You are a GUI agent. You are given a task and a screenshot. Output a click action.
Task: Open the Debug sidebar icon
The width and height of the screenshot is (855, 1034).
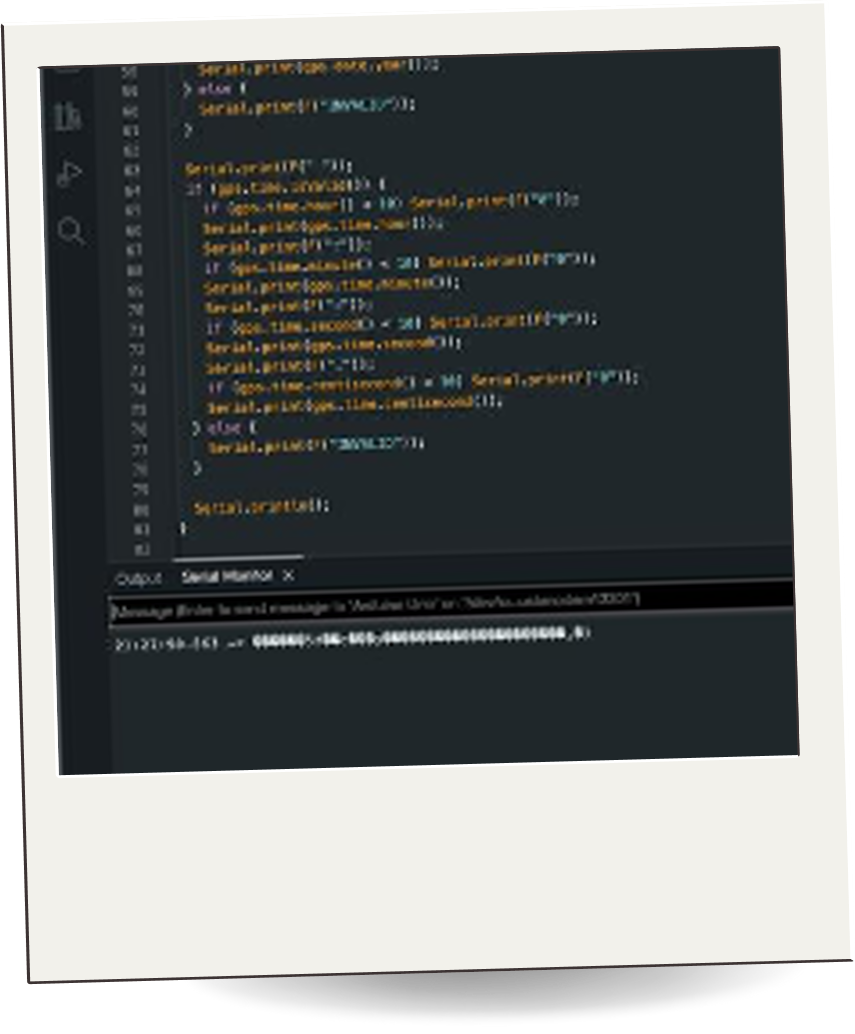coord(69,174)
